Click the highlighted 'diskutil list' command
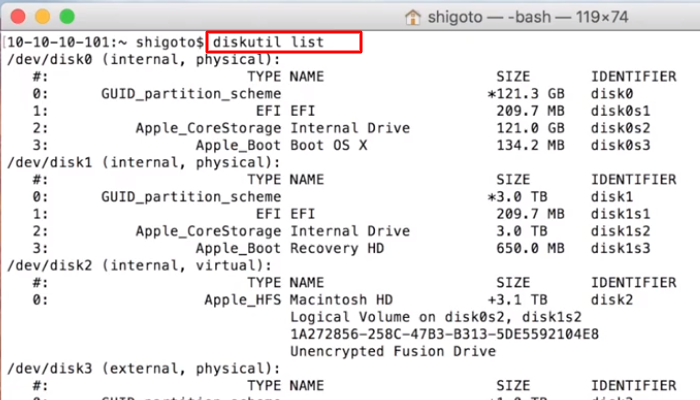The height and width of the screenshot is (400, 700). coord(281,43)
